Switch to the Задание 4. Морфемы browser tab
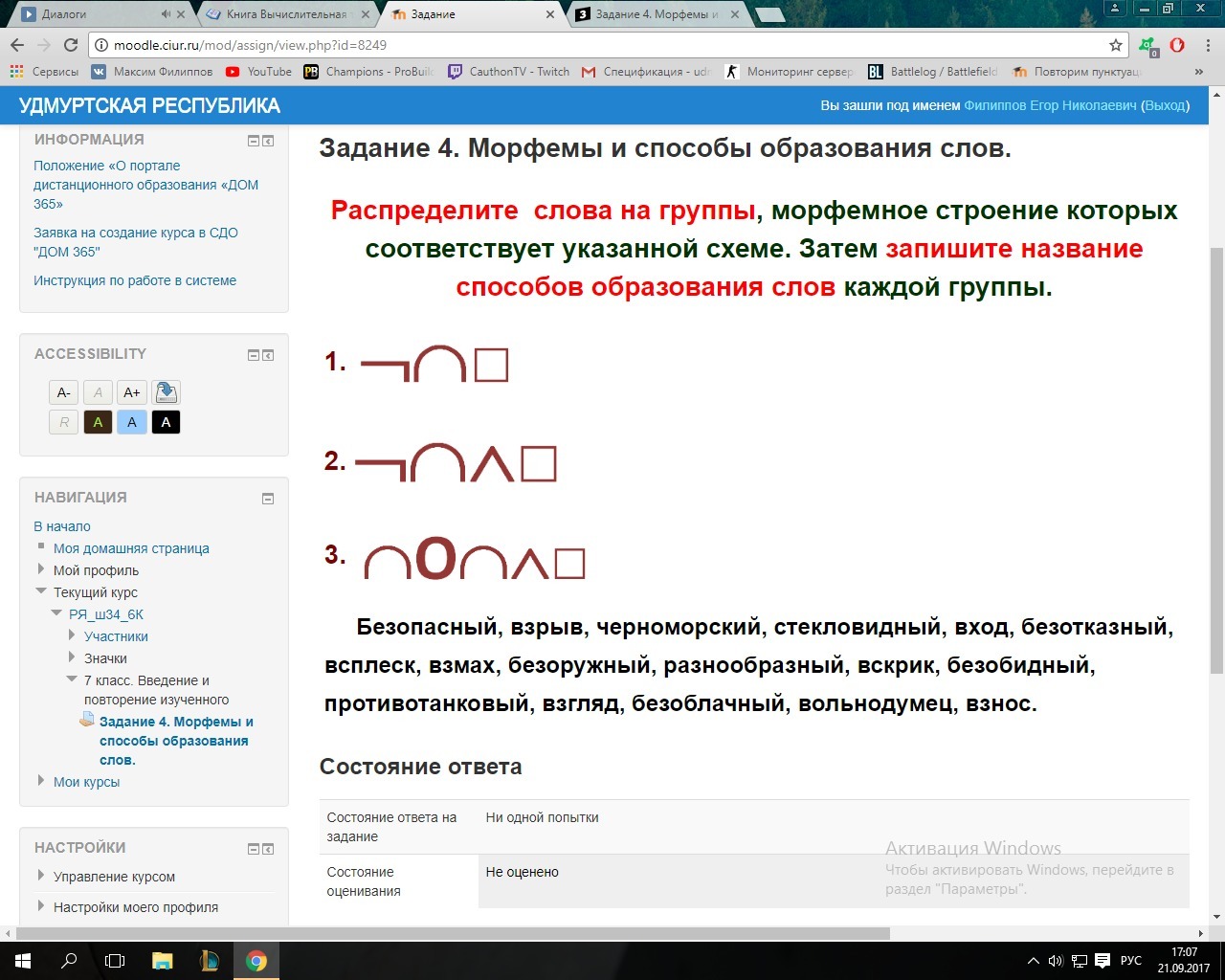The image size is (1225, 980). click(x=658, y=14)
